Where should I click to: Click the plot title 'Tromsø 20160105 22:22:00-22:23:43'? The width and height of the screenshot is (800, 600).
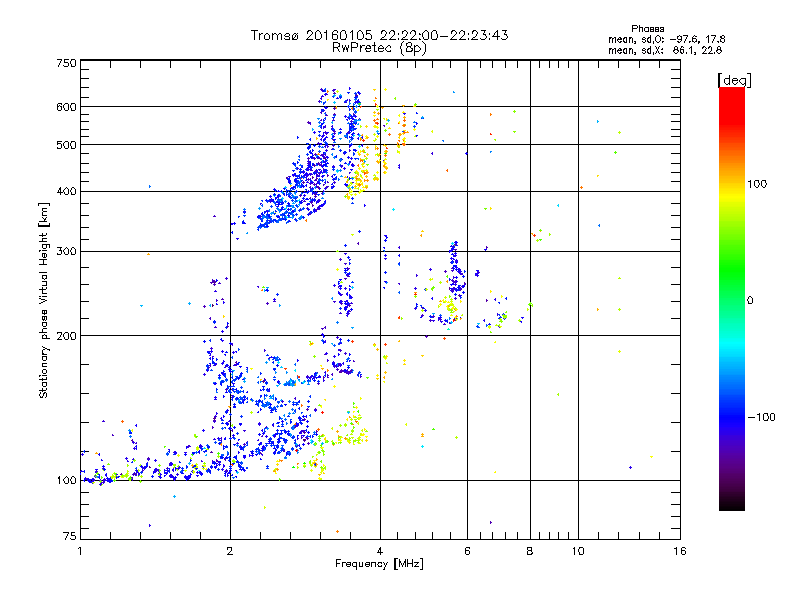coord(379,35)
